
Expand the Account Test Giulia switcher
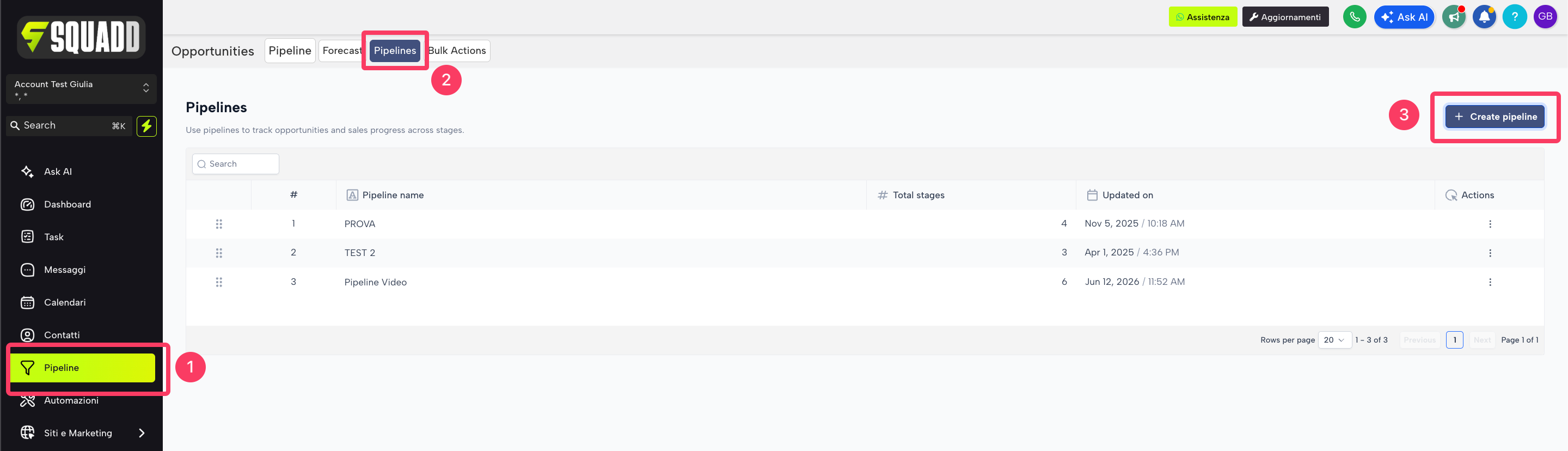82,89
